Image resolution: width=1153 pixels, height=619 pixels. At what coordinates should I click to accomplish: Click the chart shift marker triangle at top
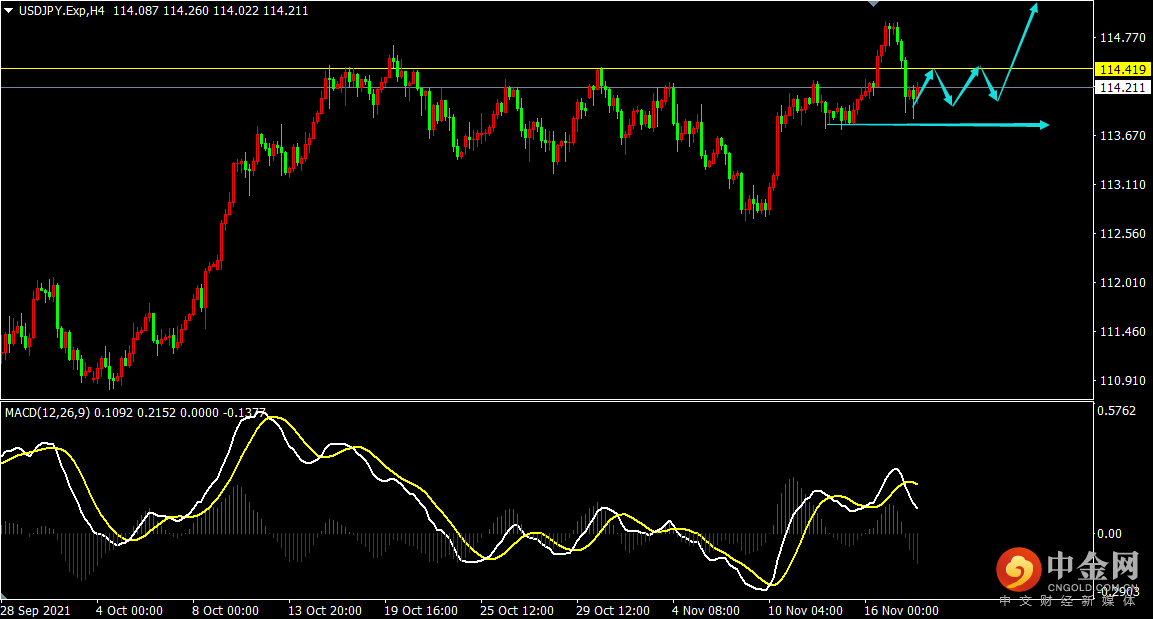pyautogui.click(x=873, y=4)
